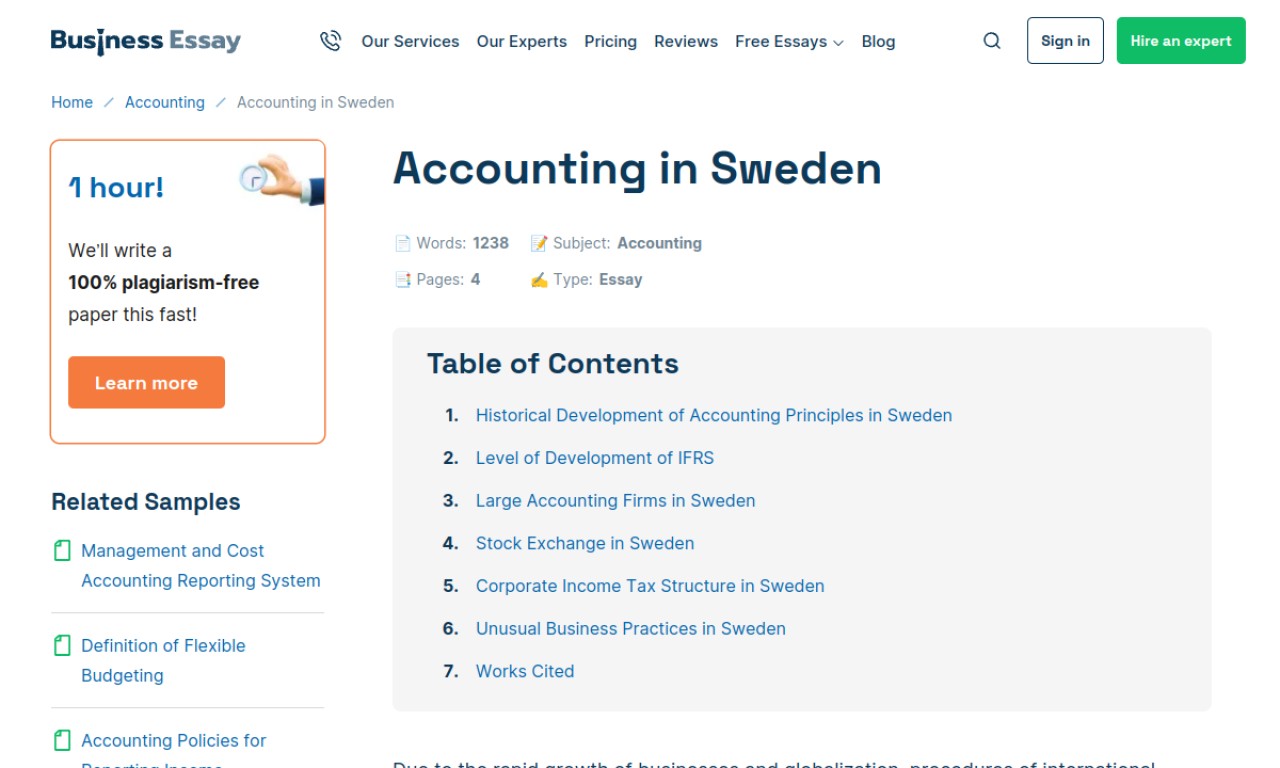1280x768 pixels.
Task: Jump to Stock Exchange in Sweden section
Action: point(585,543)
